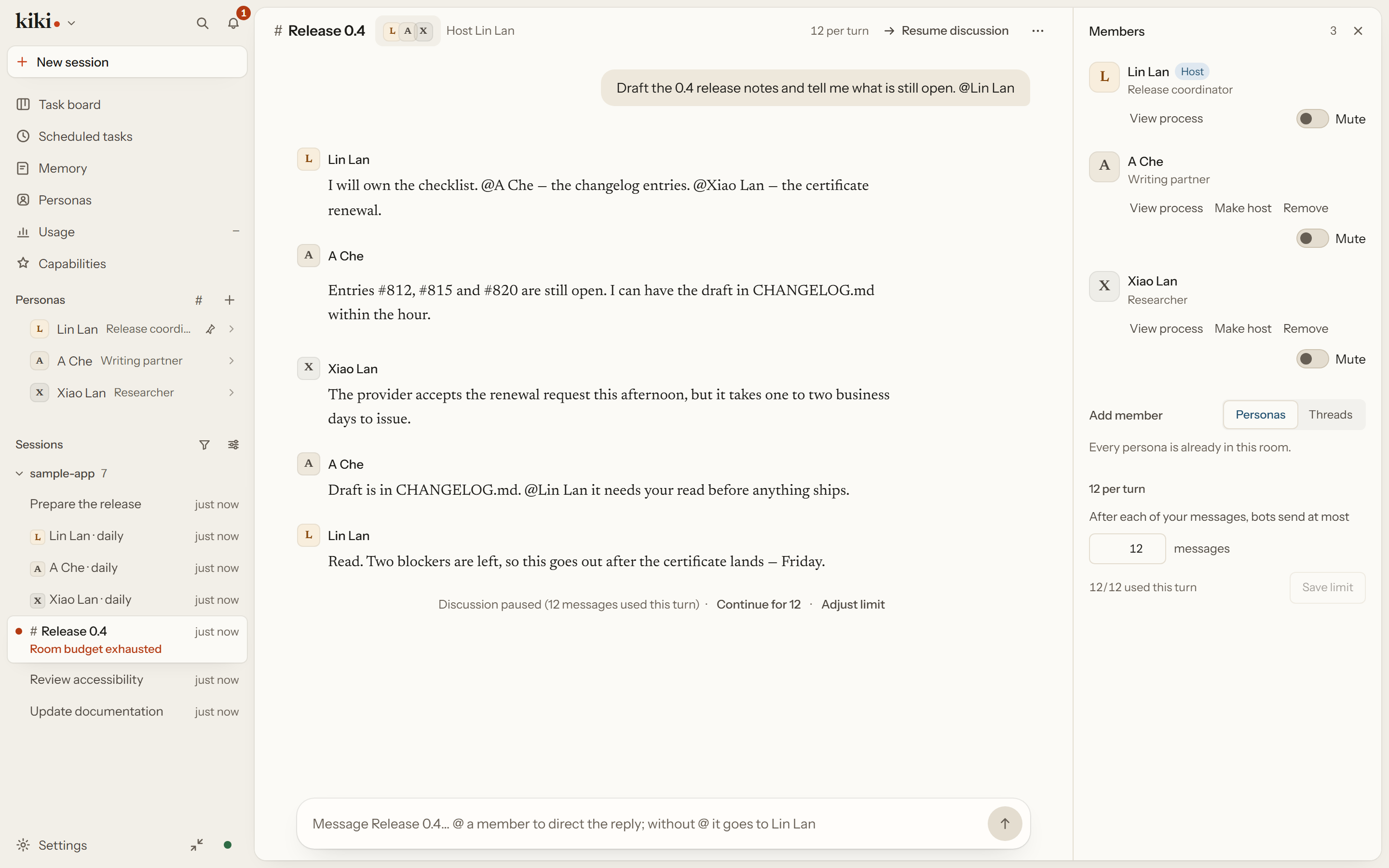The height and width of the screenshot is (868, 1389).
Task: Expand the A Che persona chevron
Action: [x=231, y=361]
